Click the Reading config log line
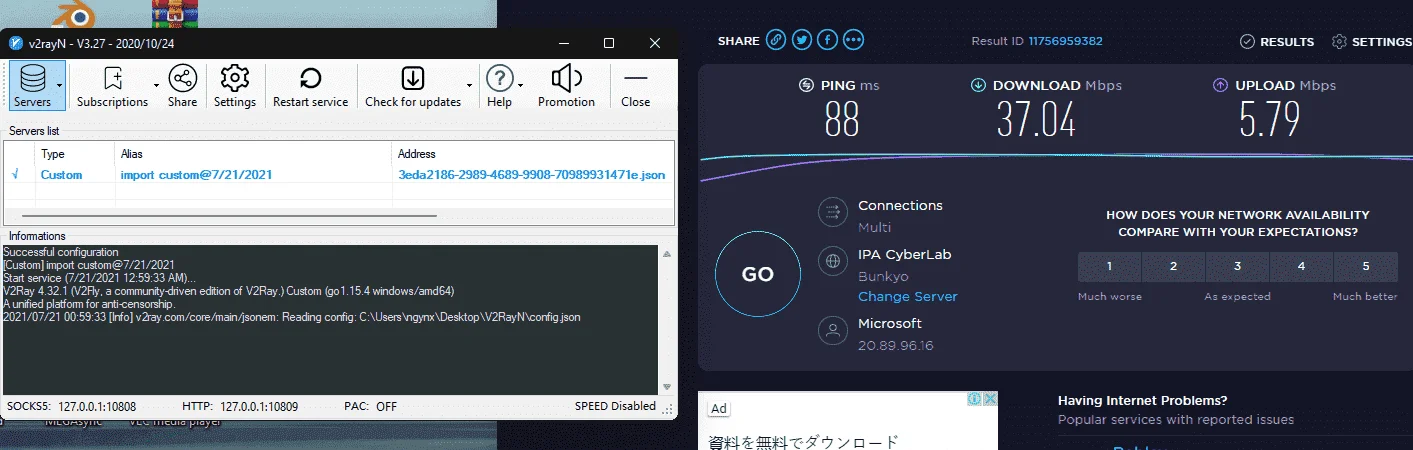The height and width of the screenshot is (450, 1413). pos(292,317)
